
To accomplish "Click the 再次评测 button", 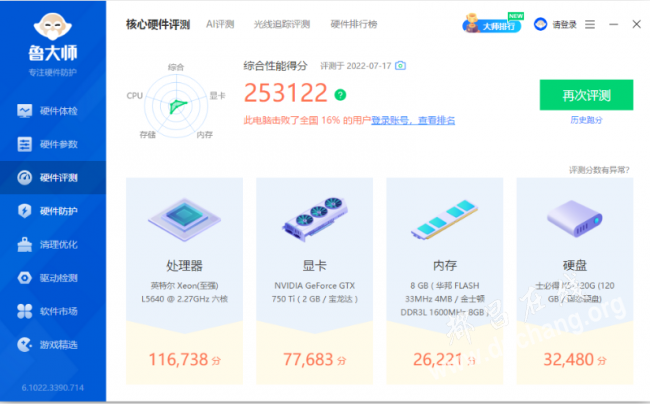I will pos(586,95).
